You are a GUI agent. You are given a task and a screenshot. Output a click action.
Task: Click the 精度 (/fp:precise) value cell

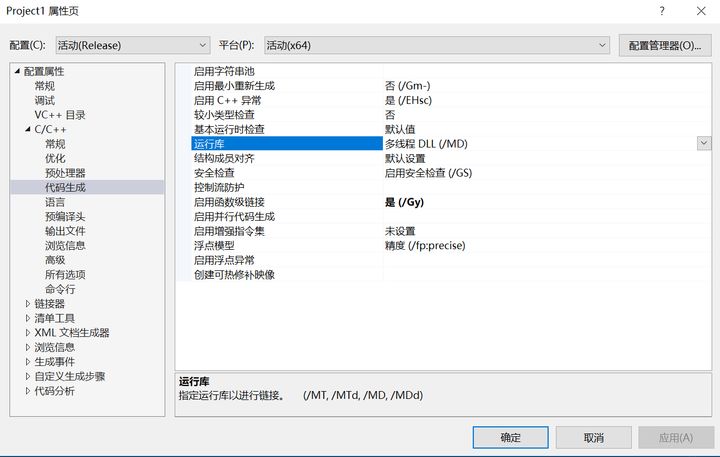[x=547, y=245]
